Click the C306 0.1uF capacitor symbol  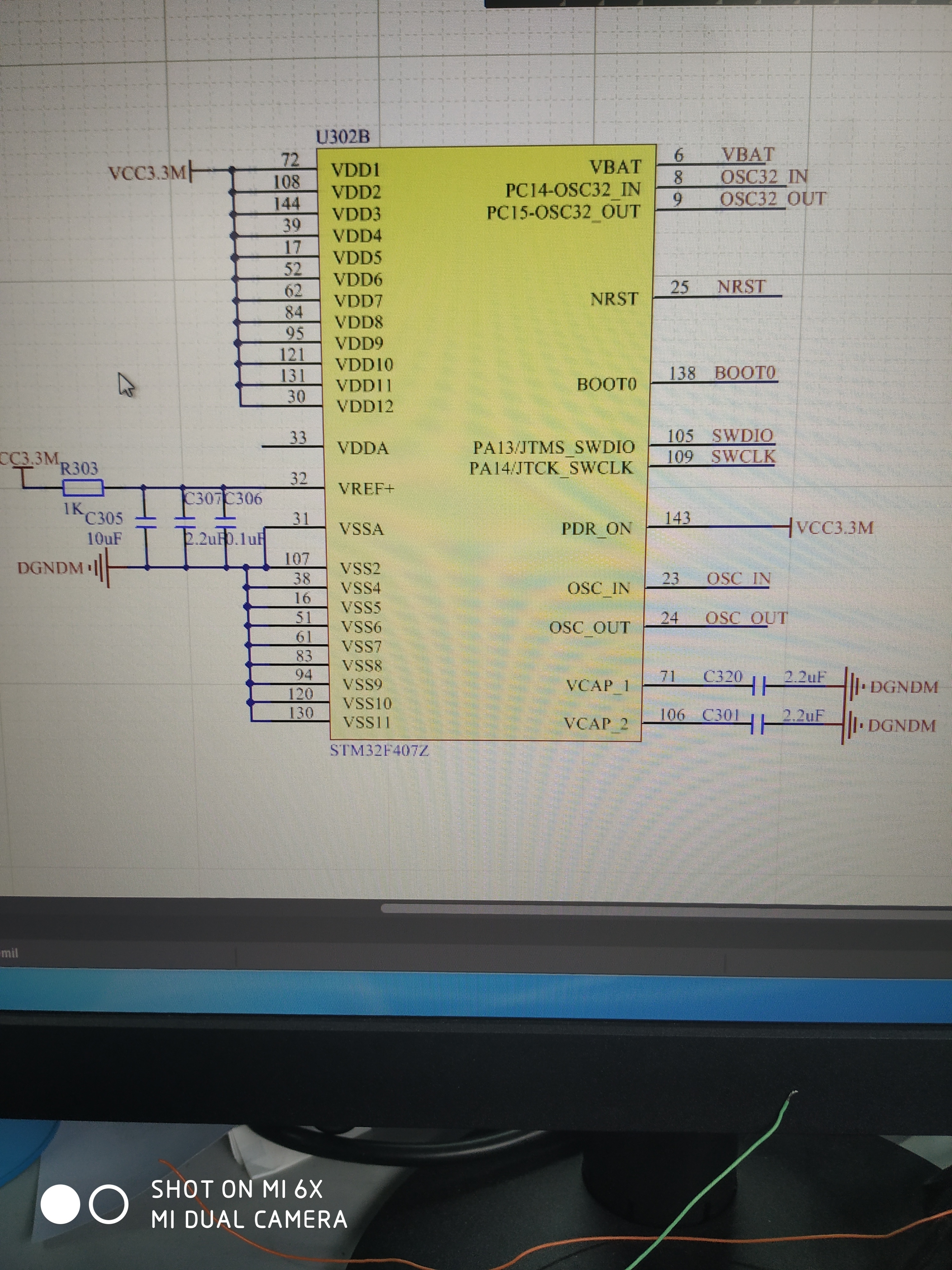(226, 523)
